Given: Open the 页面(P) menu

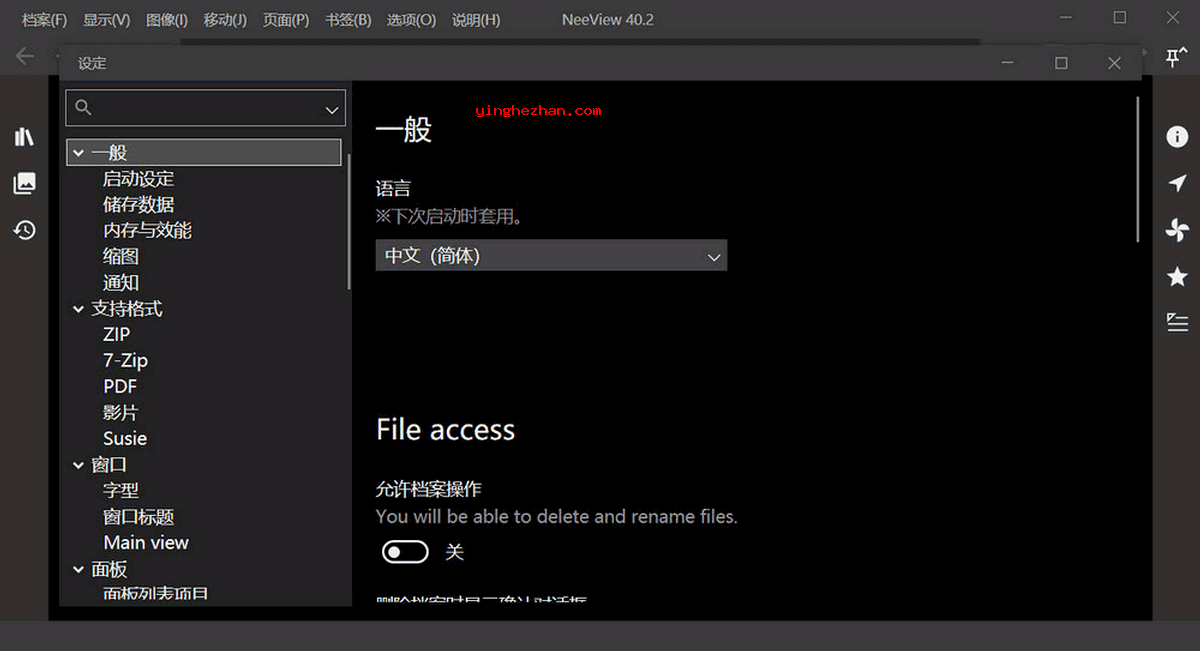Looking at the screenshot, I should 286,20.
